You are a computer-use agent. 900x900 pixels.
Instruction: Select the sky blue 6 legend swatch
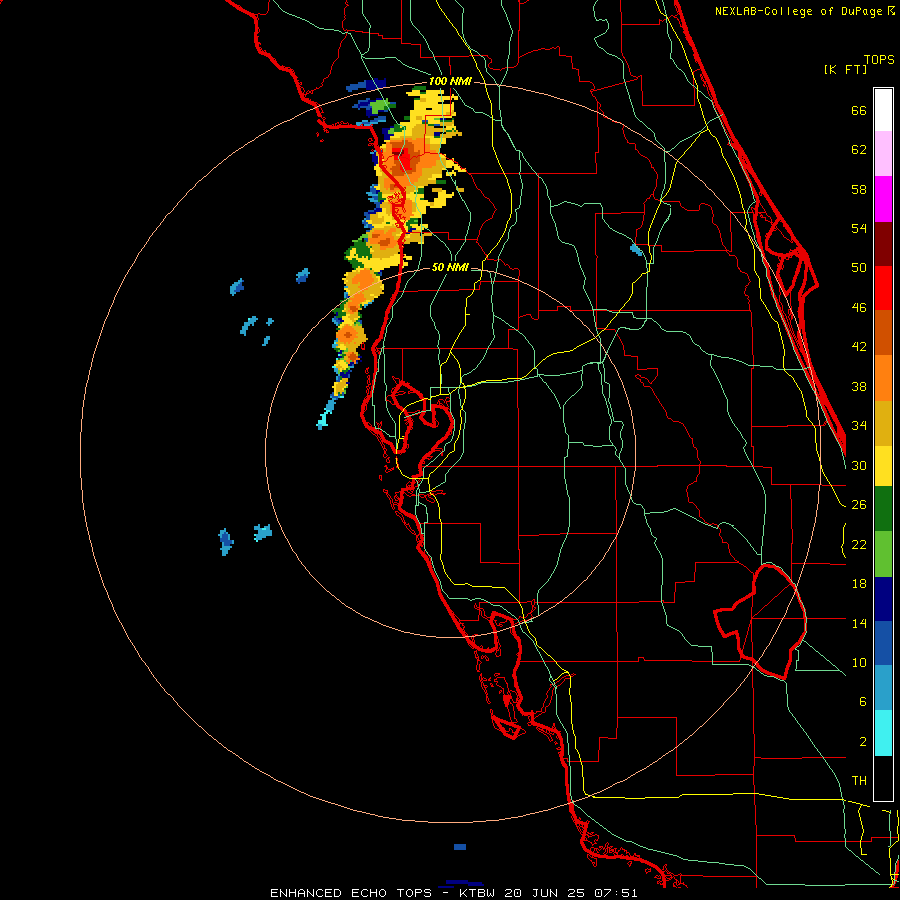(x=883, y=688)
